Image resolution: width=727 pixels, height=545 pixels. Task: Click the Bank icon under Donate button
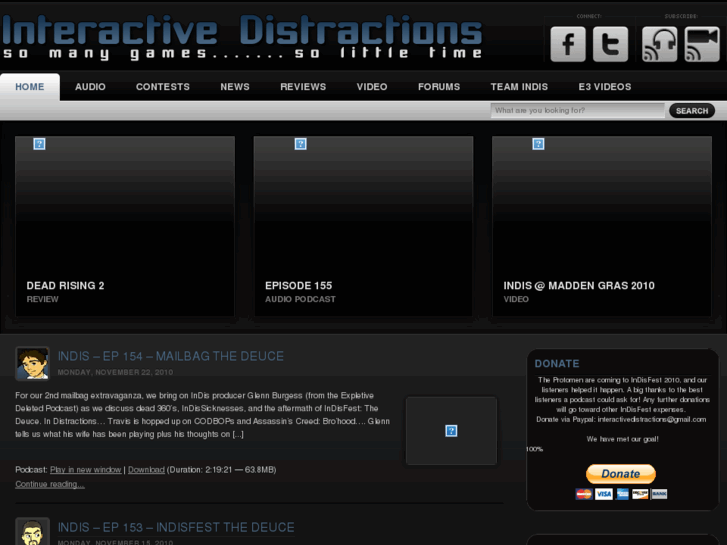(659, 494)
